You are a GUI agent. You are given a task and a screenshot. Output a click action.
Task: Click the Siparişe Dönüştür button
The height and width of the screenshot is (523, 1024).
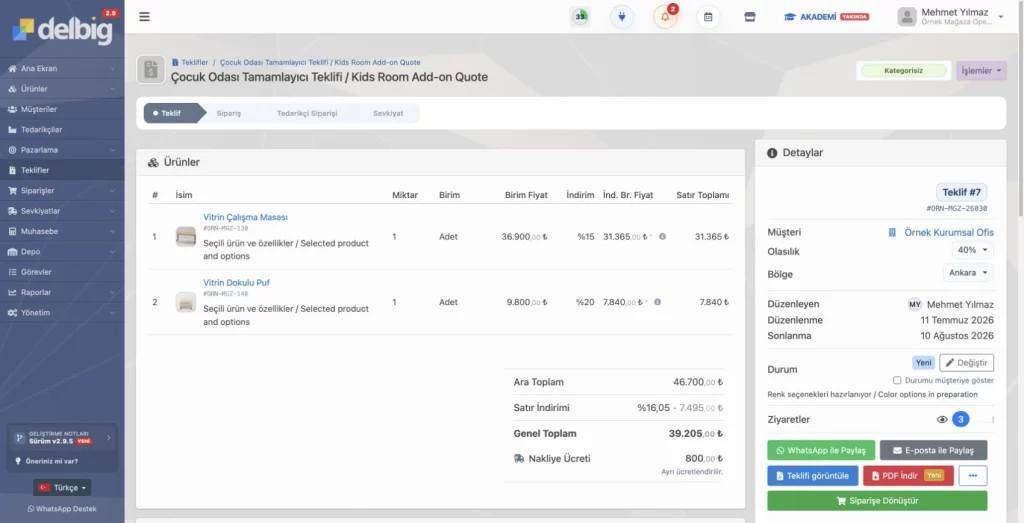click(877, 501)
